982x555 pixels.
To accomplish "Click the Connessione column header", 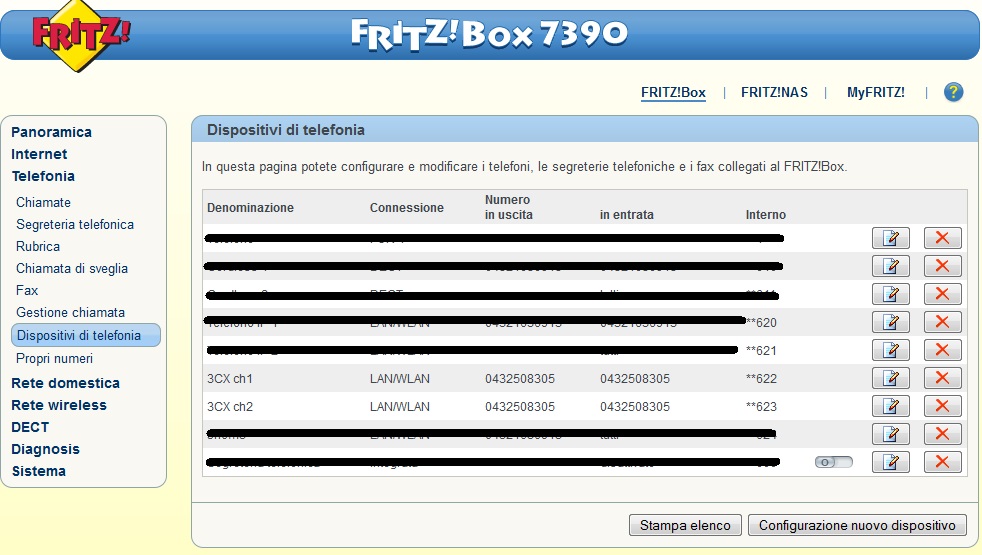I will [406, 207].
